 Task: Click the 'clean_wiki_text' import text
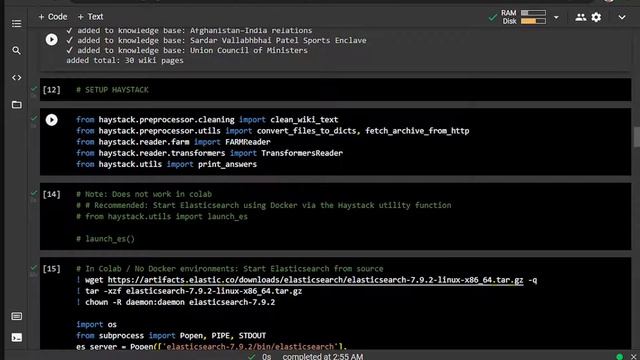click(x=304, y=120)
